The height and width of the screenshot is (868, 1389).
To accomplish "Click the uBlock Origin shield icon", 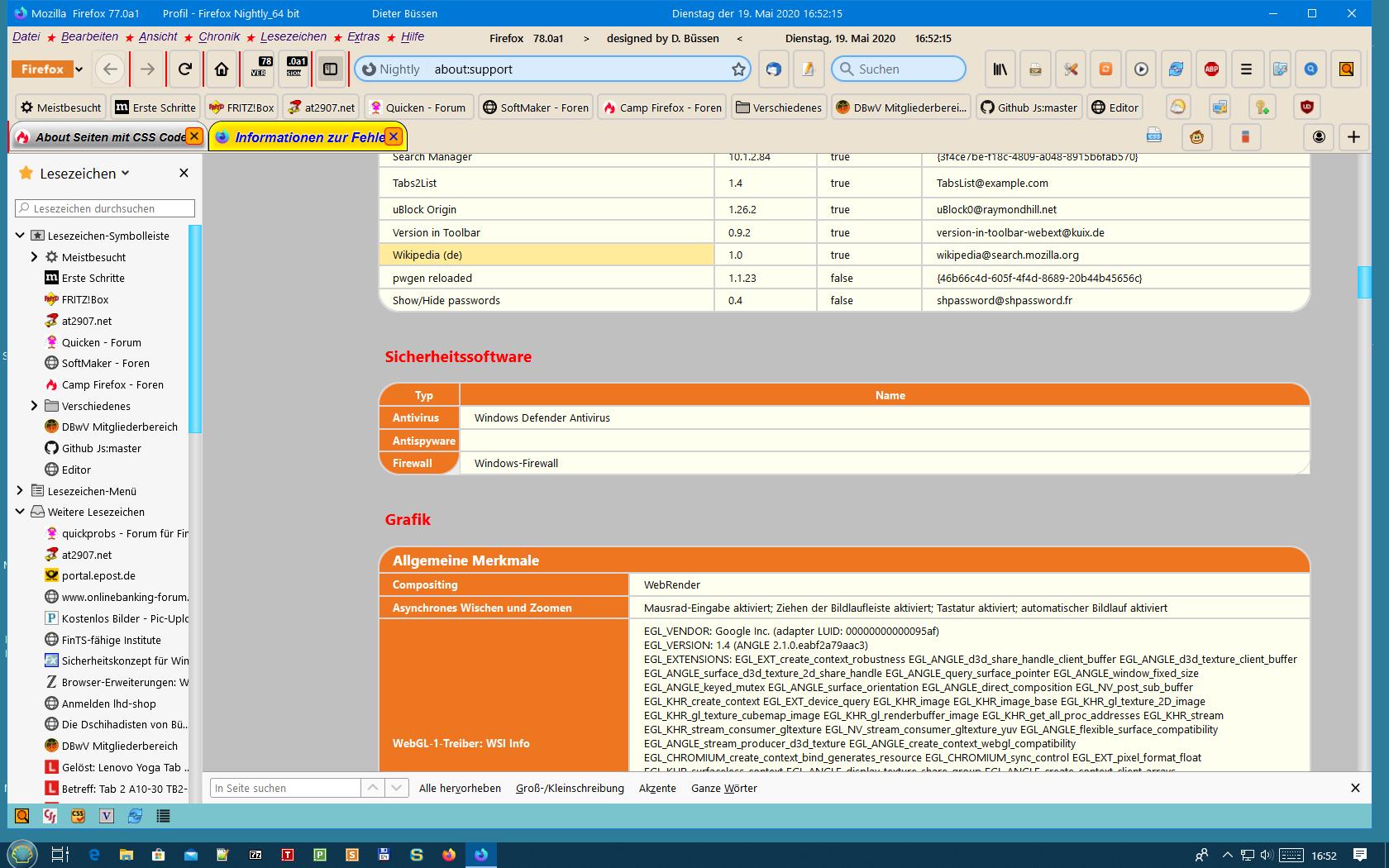I will coord(1307,107).
